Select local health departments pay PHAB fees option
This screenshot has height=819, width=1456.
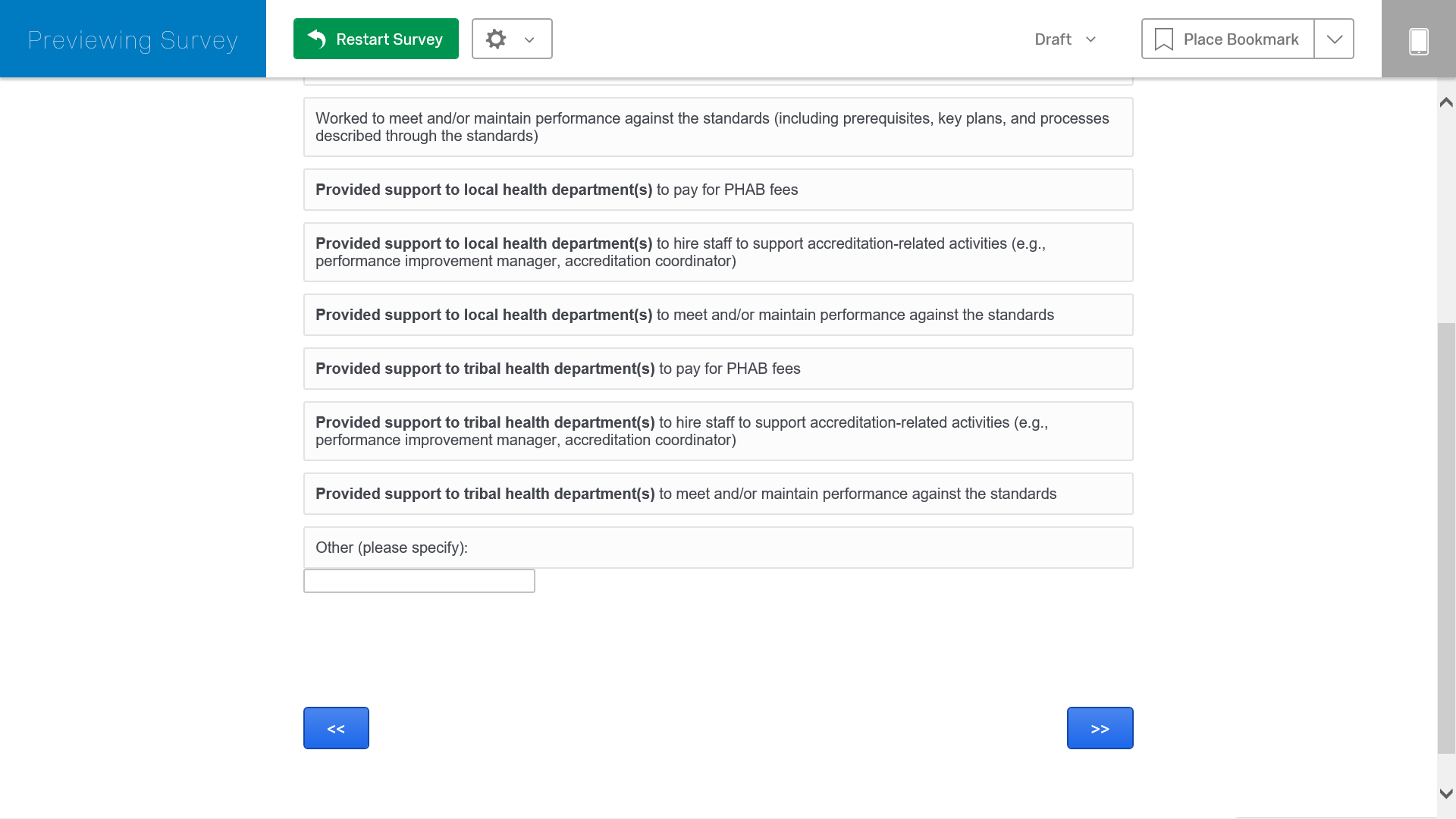tap(717, 190)
